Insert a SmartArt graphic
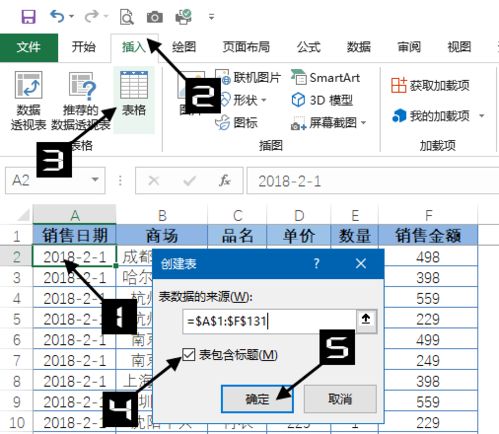 pos(326,78)
